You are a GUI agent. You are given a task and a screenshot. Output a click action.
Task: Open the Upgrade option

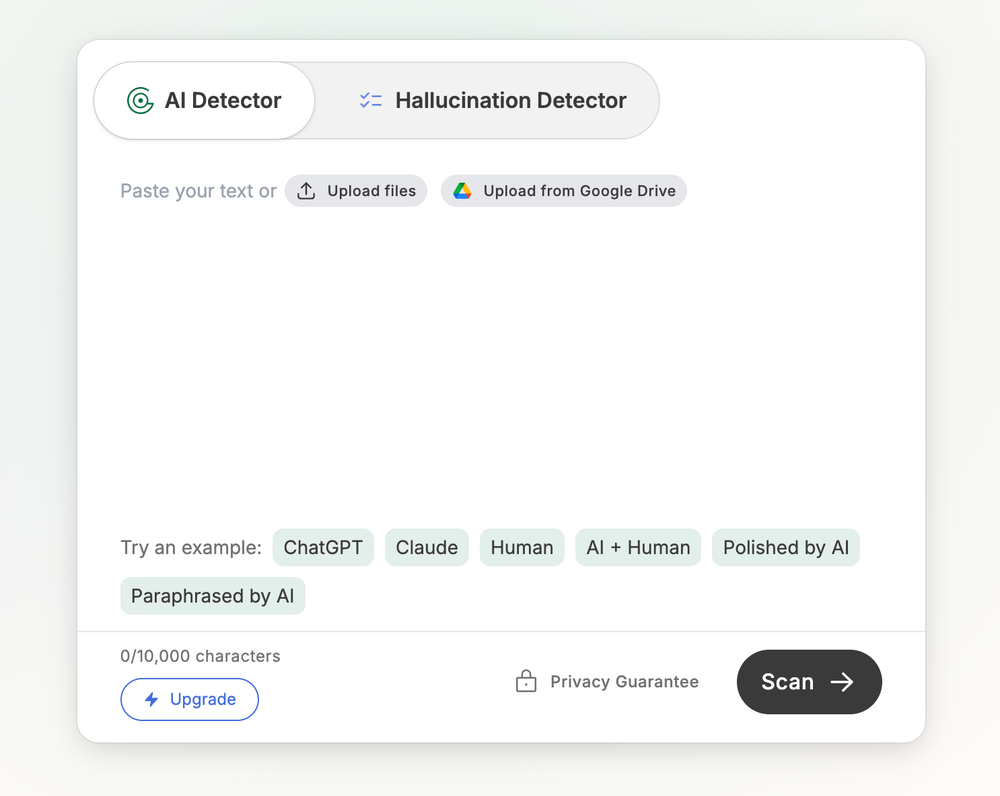tap(189, 699)
